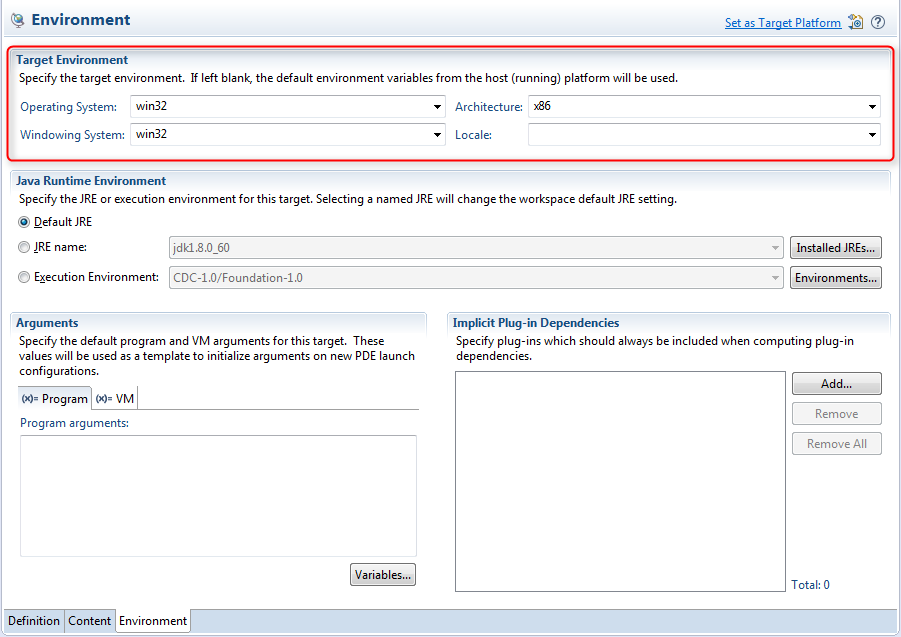Click the Installed JREs... button
This screenshot has width=901, height=637.
[835, 248]
